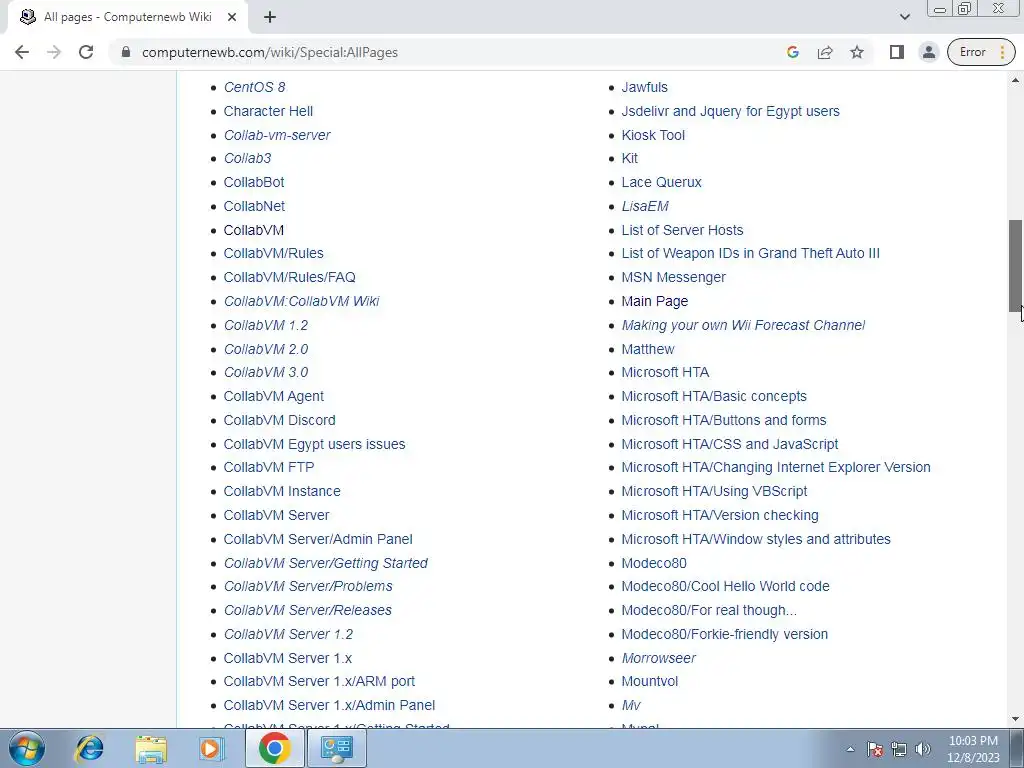Click the Chrome taskbar icon
The width and height of the screenshot is (1024, 768).
point(274,748)
